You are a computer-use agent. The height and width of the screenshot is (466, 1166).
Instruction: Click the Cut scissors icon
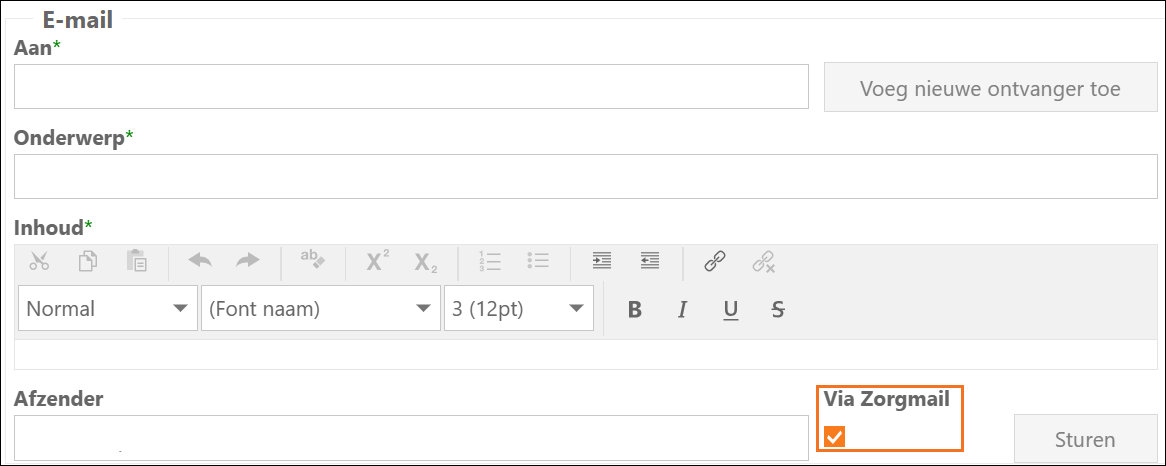coord(39,262)
